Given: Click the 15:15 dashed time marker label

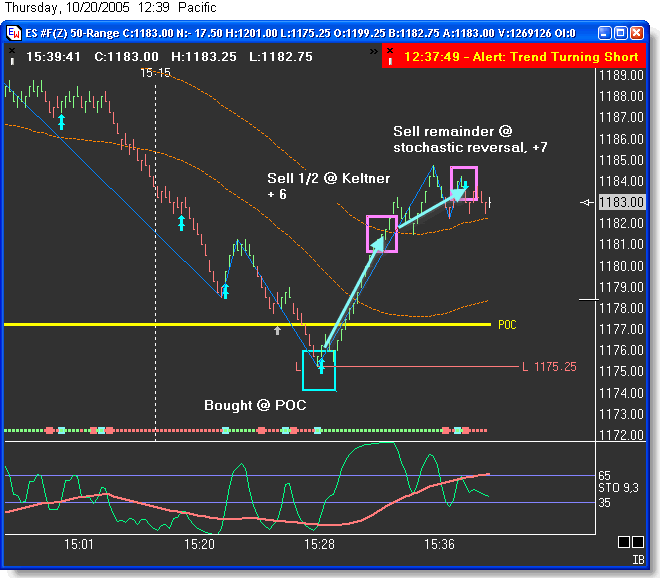Looking at the screenshot, I should (154, 73).
